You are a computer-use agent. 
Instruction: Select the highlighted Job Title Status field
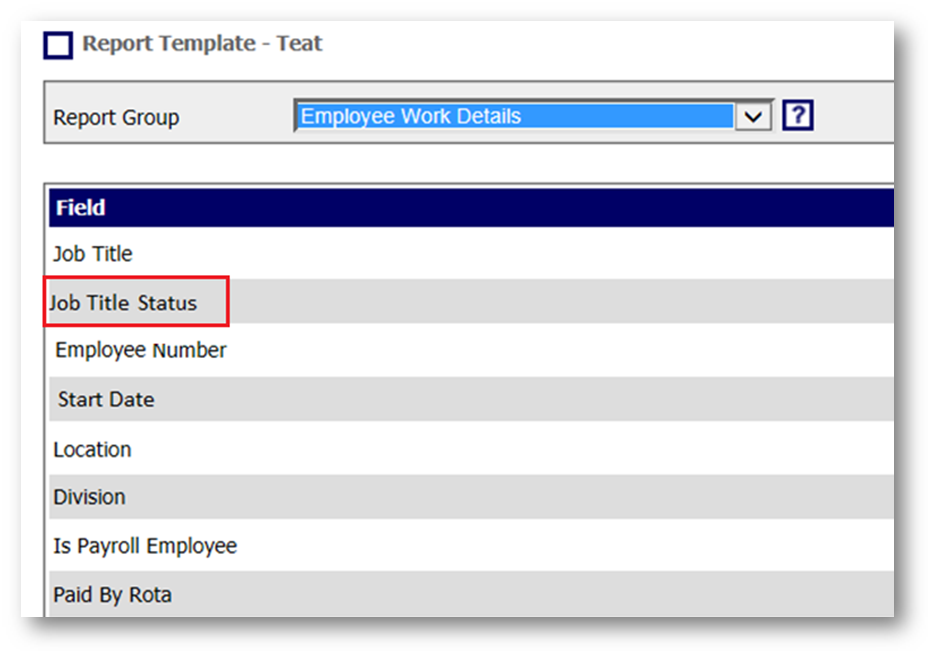point(125,303)
